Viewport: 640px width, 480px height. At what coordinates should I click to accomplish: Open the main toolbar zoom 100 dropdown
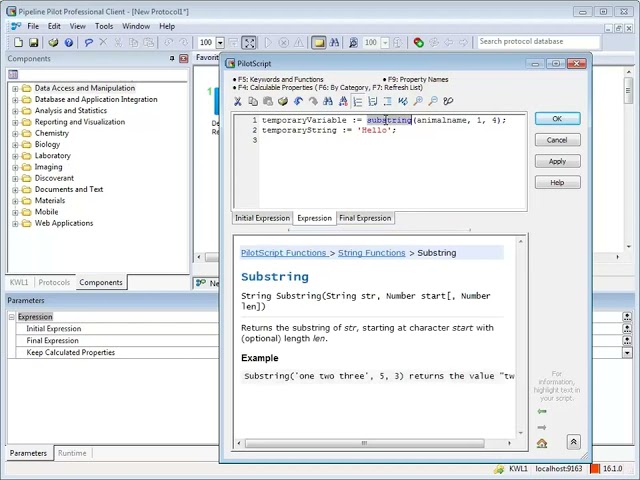click(220, 42)
